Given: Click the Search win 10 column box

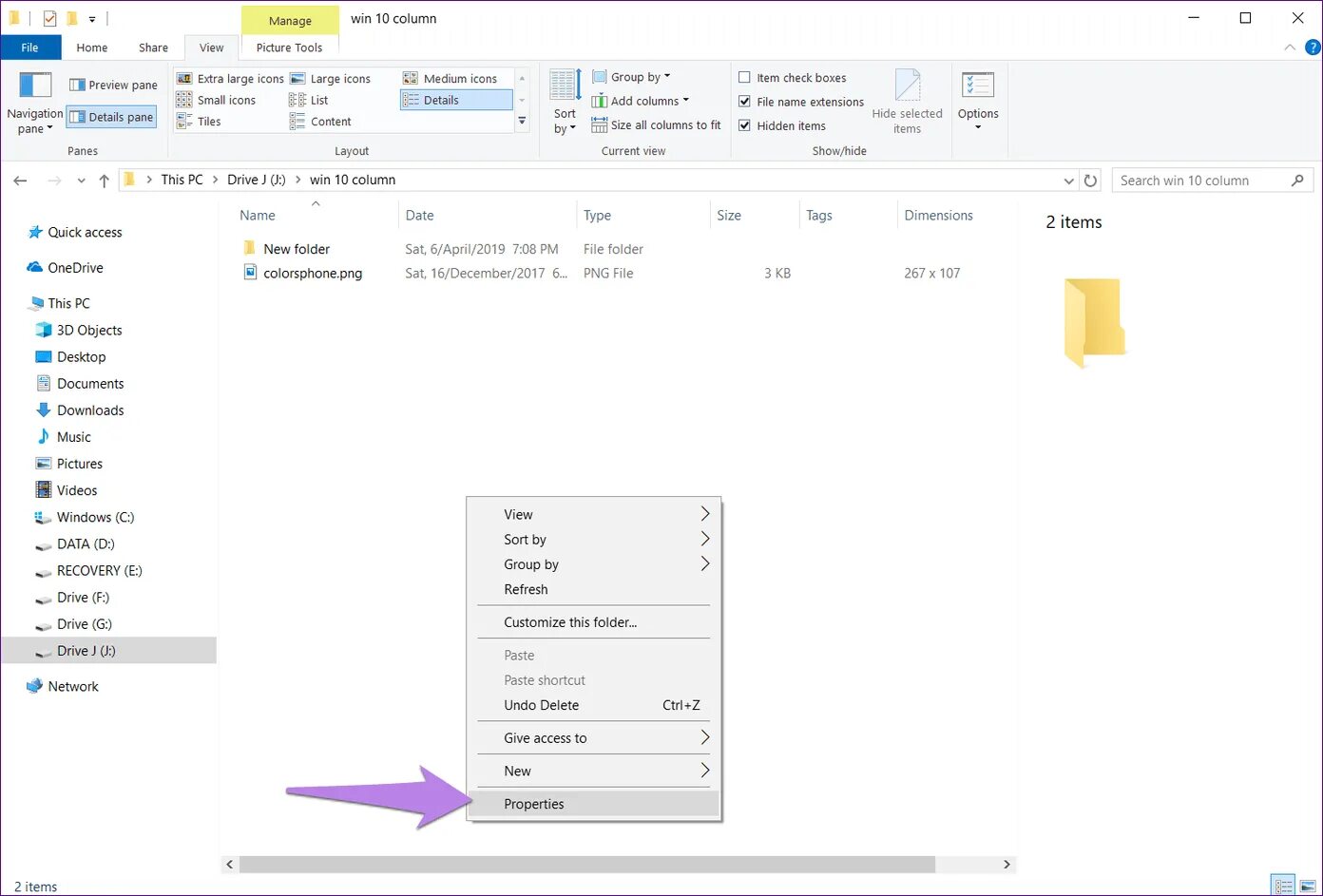Looking at the screenshot, I should (1212, 181).
